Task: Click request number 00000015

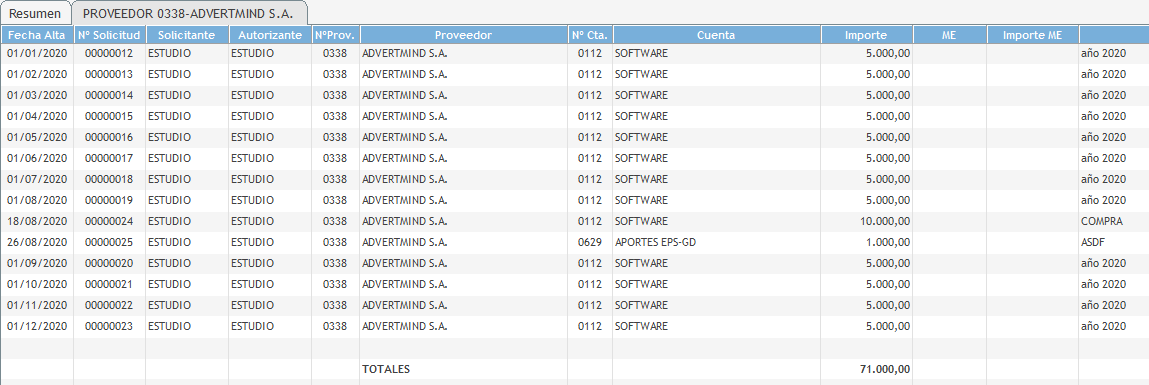Action: tap(109, 116)
